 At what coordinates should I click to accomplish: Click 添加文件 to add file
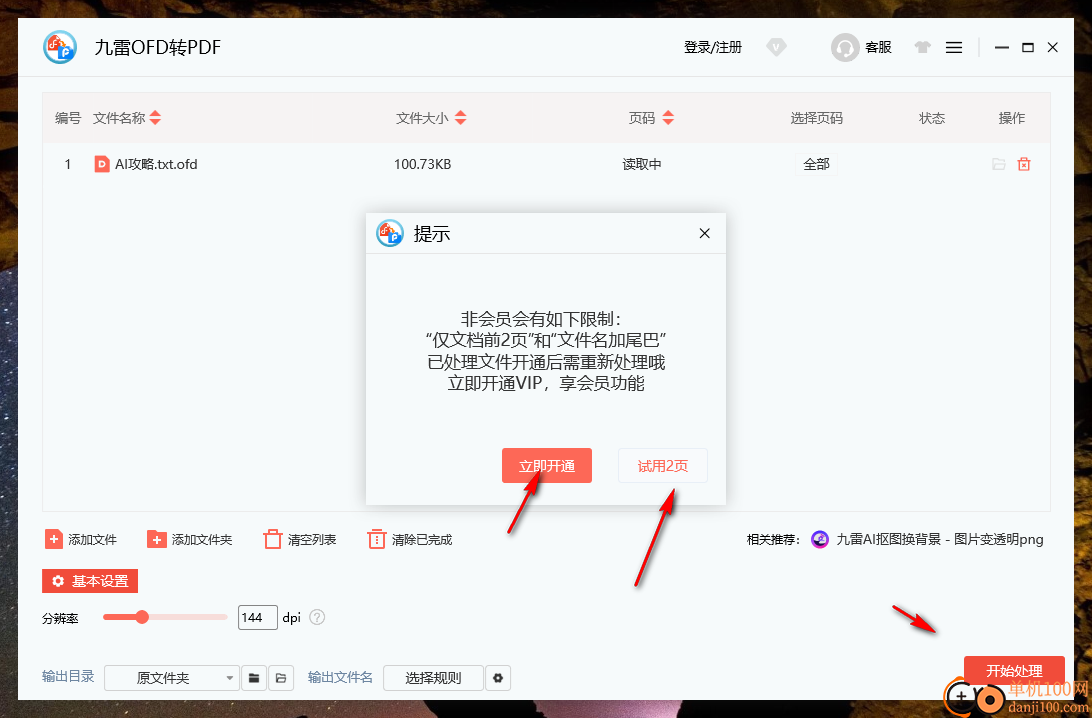click(81, 539)
